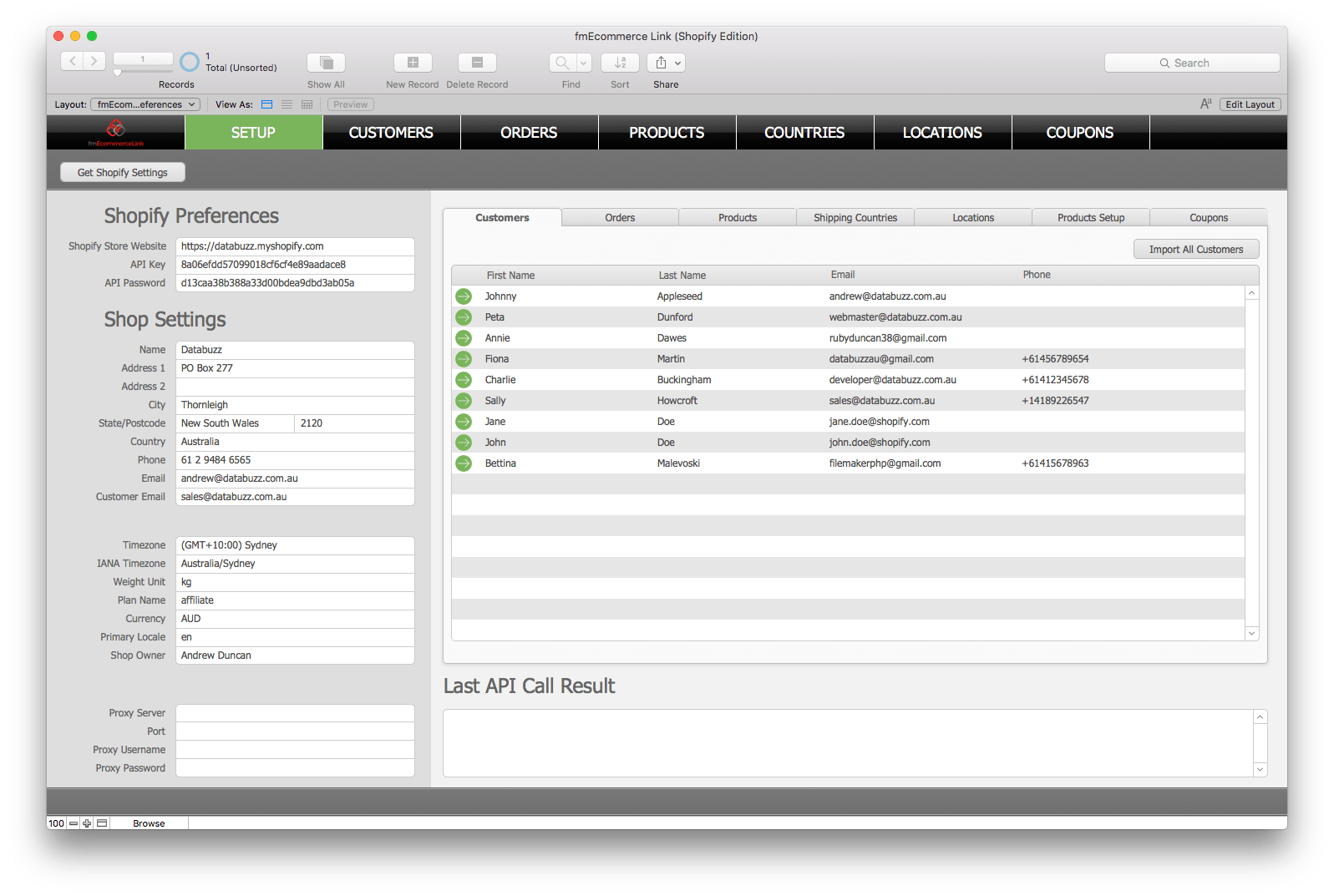Click the Get Shopify Settings button
The image size is (1334, 896).
(123, 172)
